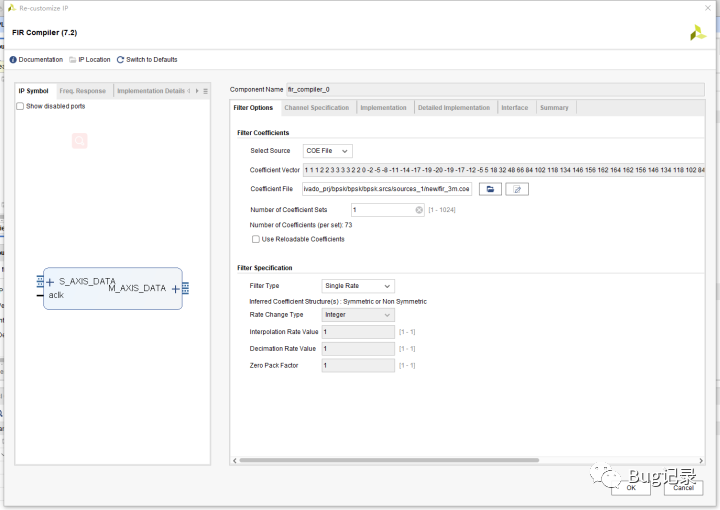The width and height of the screenshot is (720, 510).
Task: Open left panel tab list menu icon
Action: [206, 91]
